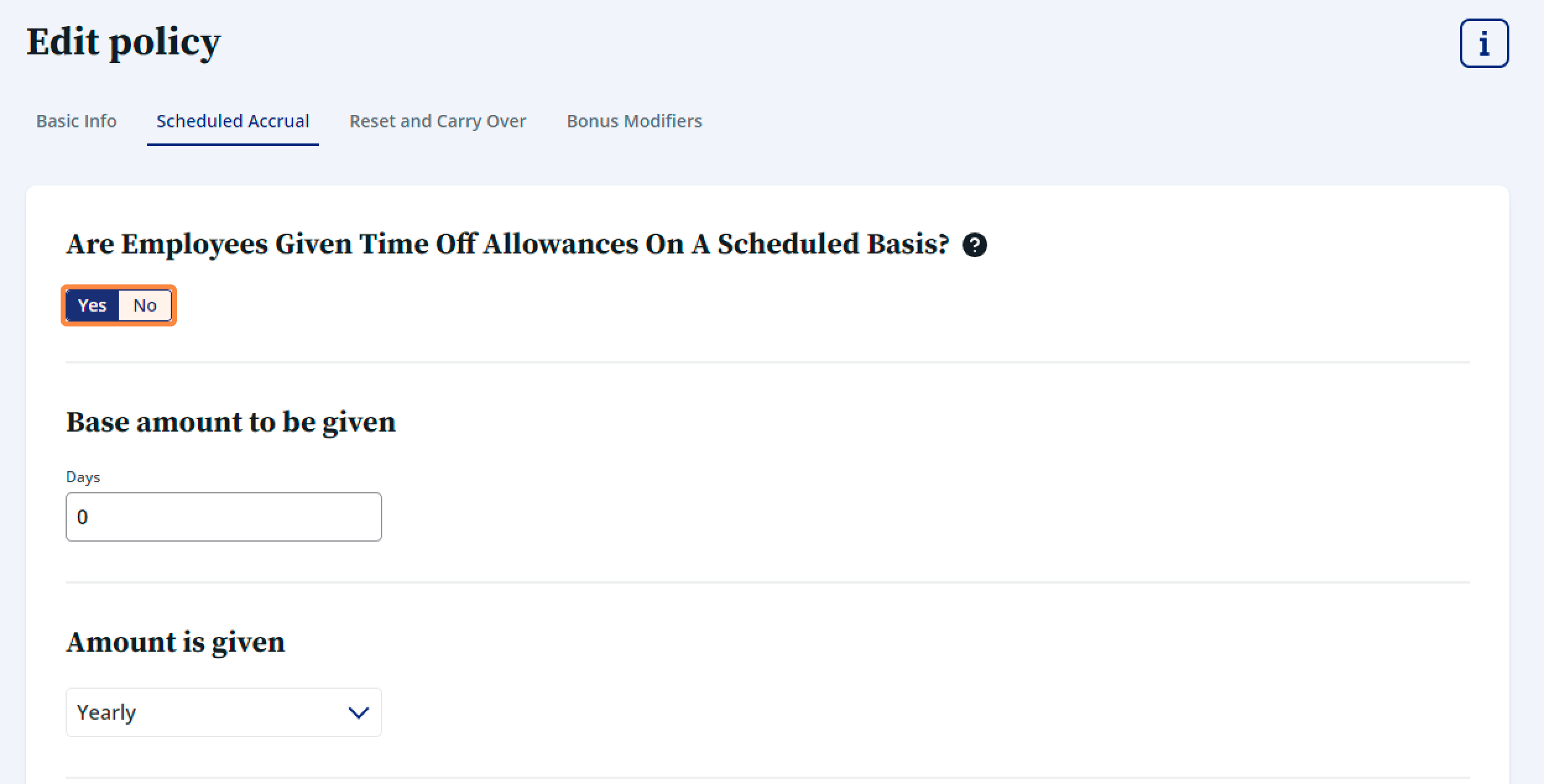Click the Amount is given heading
Viewport: 1544px width, 784px height.
(x=175, y=642)
